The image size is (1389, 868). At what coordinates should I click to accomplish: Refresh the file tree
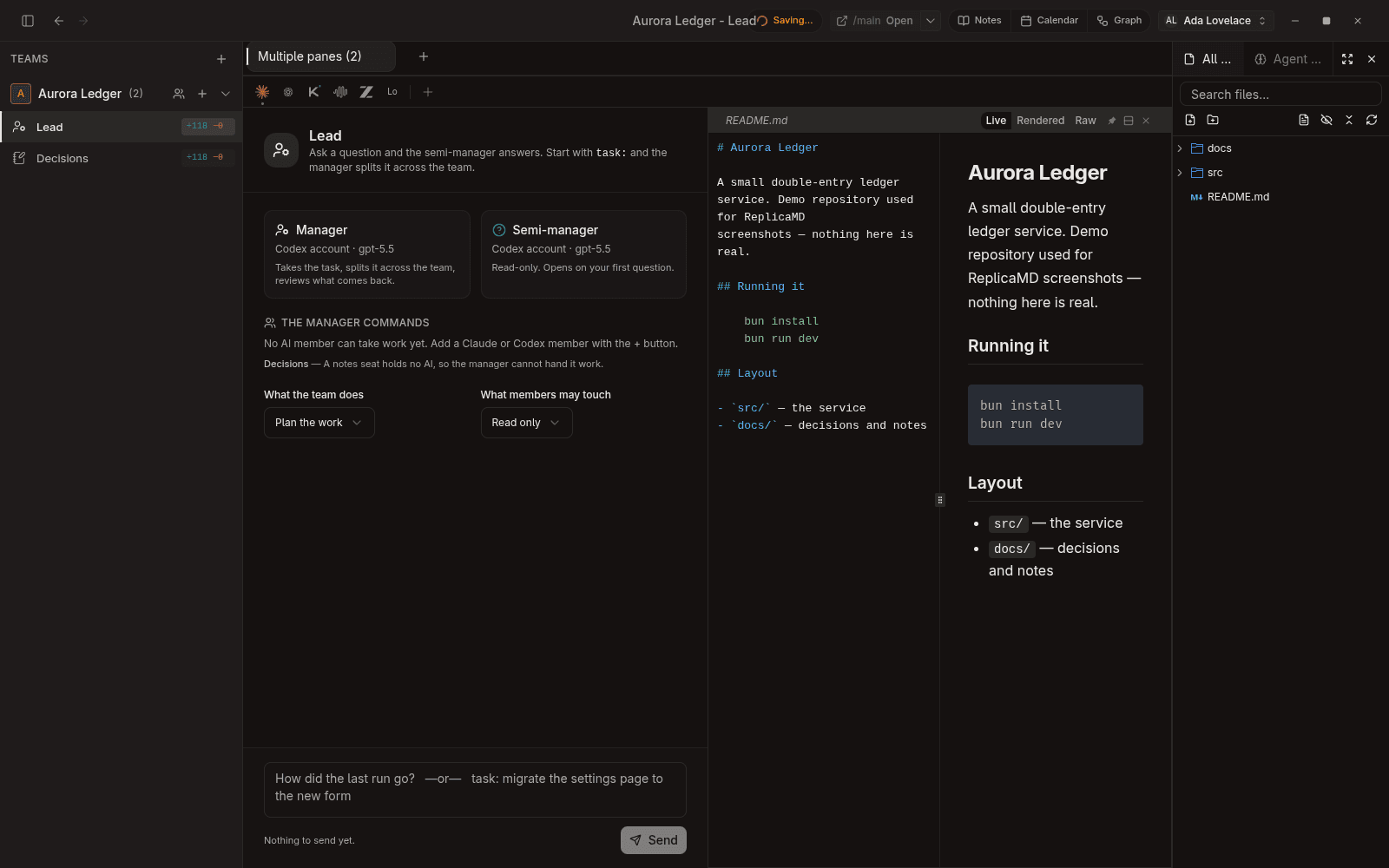point(1372,120)
